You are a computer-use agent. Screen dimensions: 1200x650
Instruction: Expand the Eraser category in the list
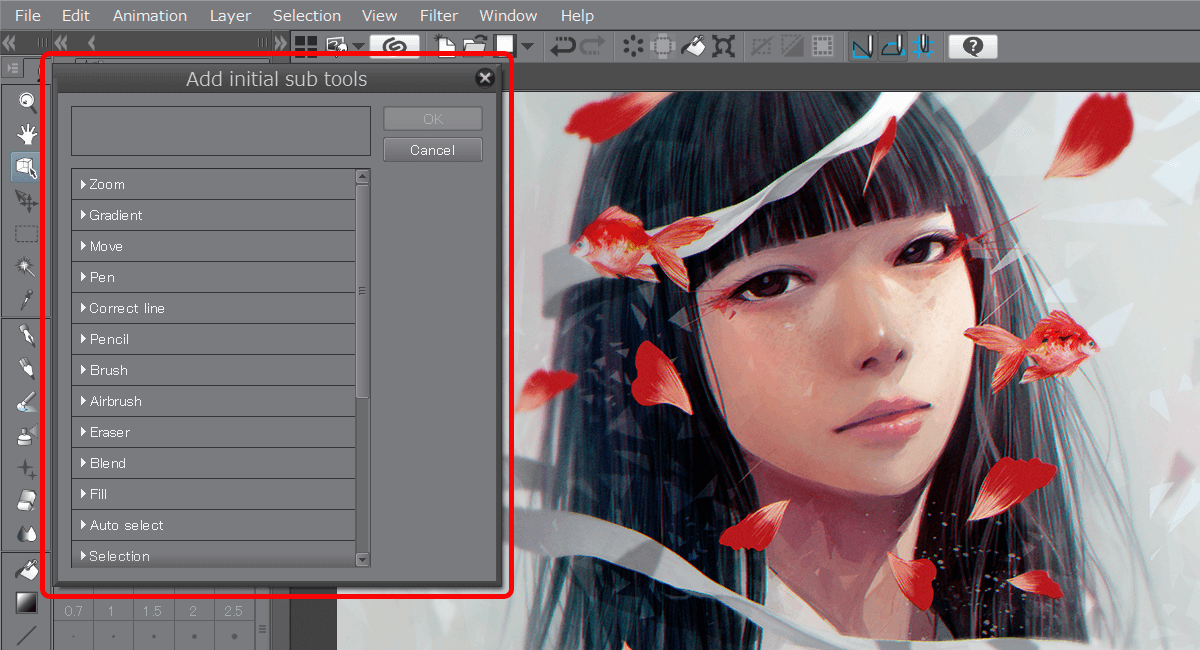tap(213, 432)
